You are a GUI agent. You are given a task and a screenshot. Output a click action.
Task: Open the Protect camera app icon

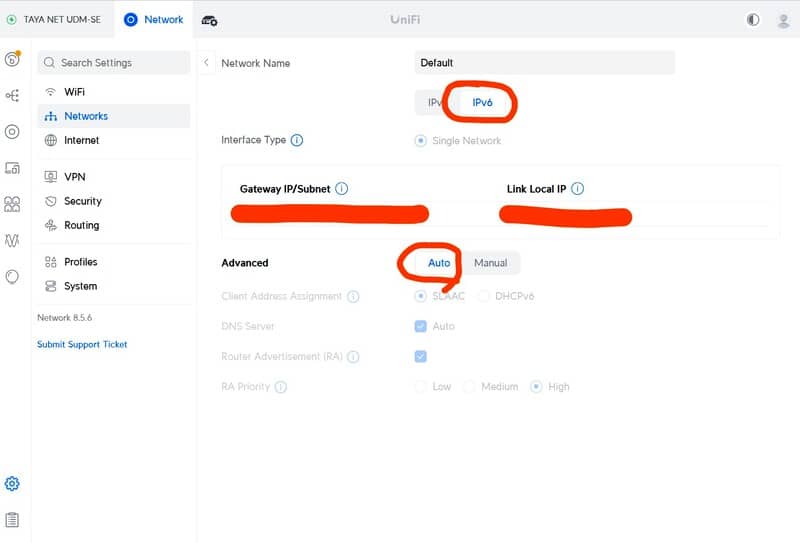[210, 20]
